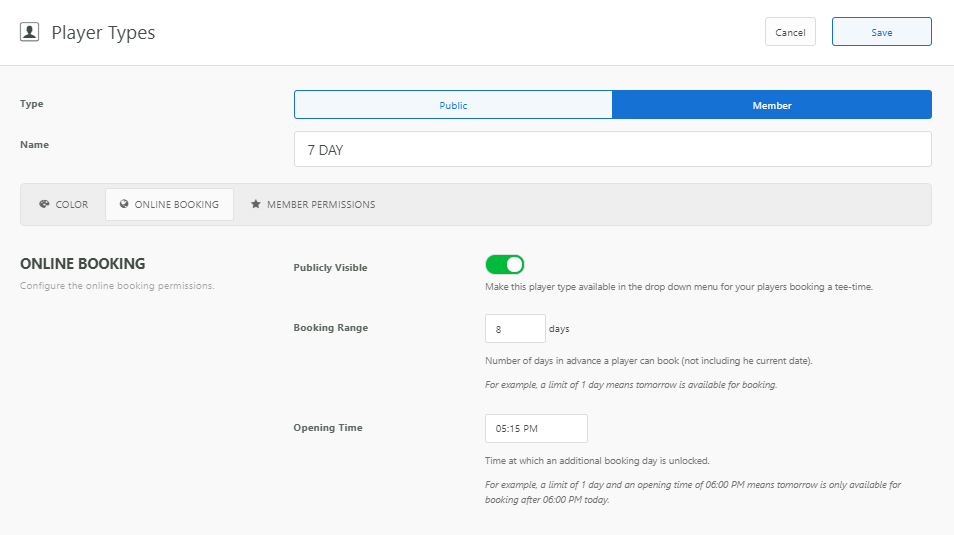
Task: Open the Opening Time picker field
Action: [536, 429]
